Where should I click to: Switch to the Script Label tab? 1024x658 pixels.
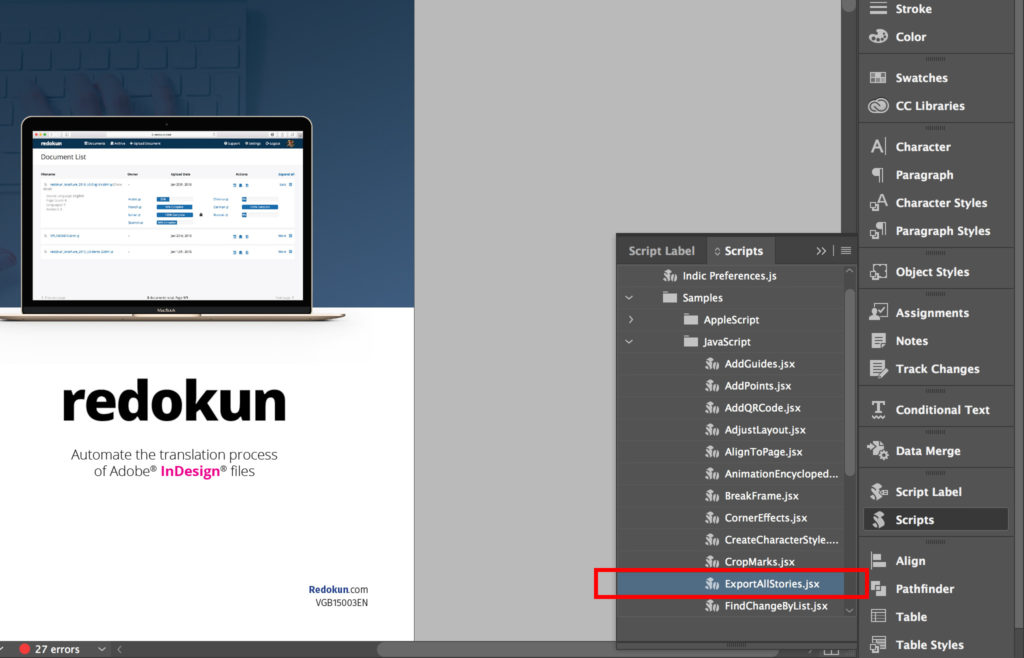point(661,251)
